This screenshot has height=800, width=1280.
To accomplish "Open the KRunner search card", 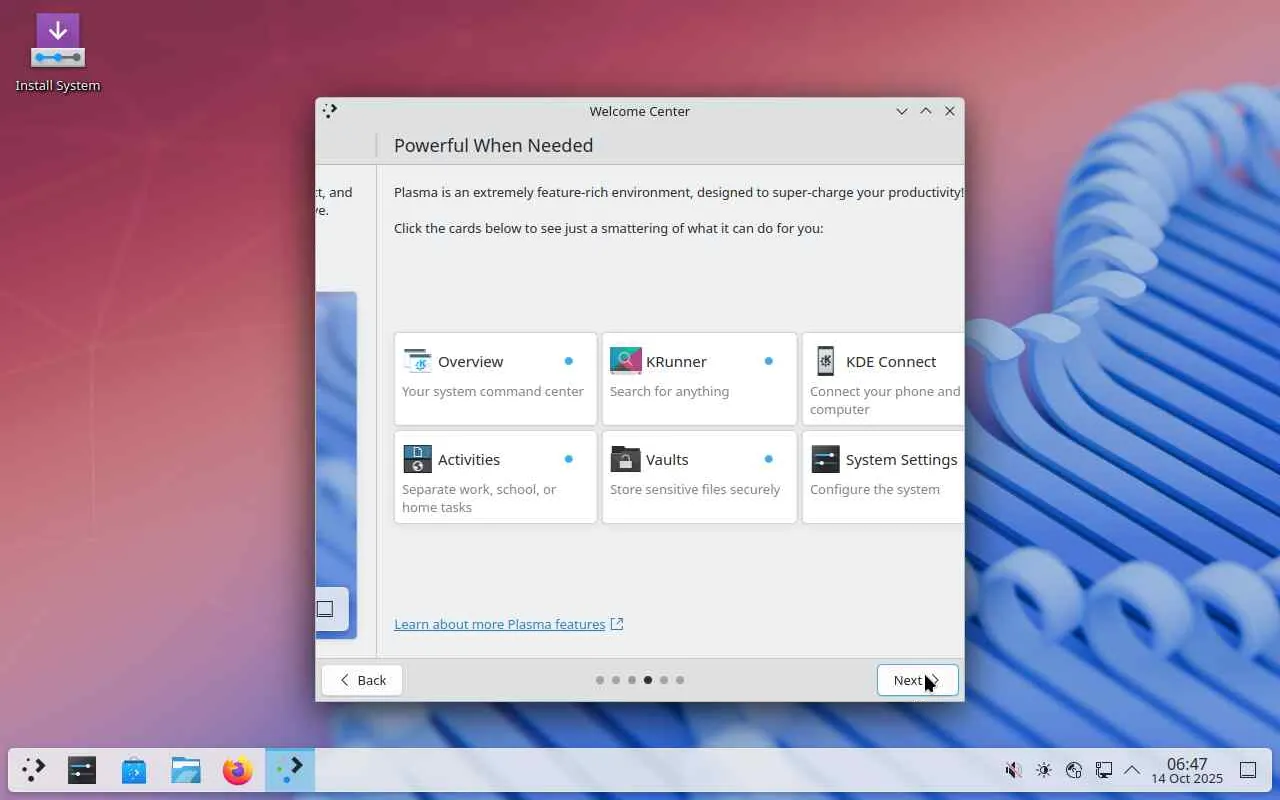I will tap(699, 379).
